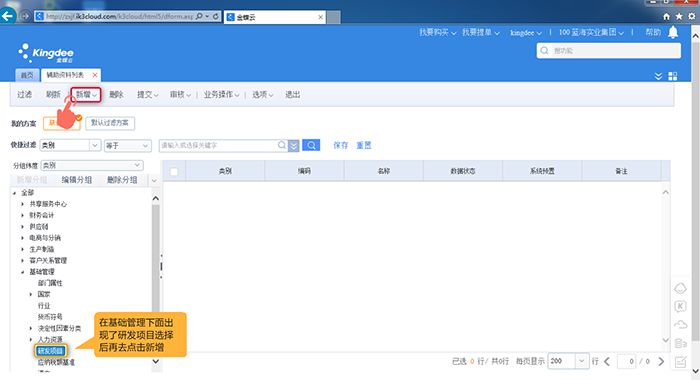Switch to the 首页 tab

pos(27,75)
